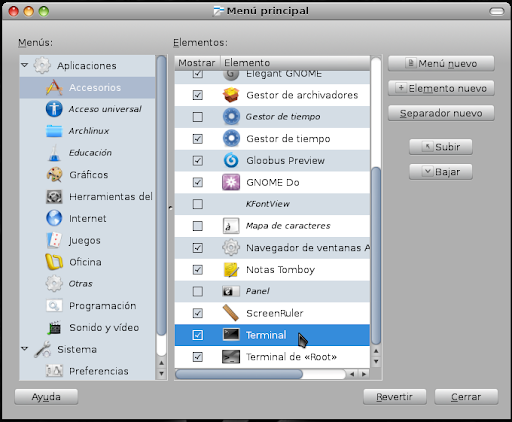Select the Sonido y vídeo menu
This screenshot has width=512, height=422.
[104, 327]
